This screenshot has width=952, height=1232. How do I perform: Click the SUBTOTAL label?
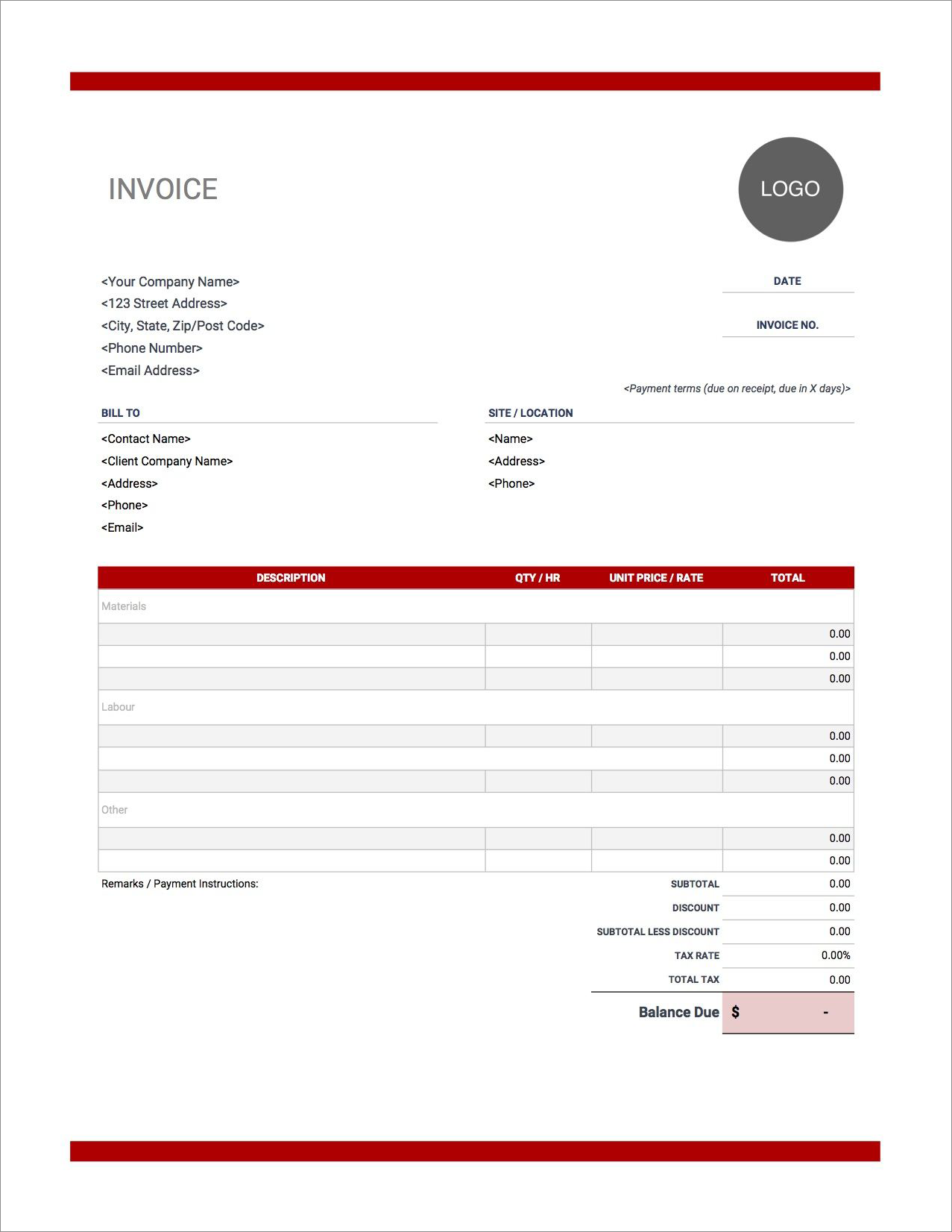pos(695,884)
